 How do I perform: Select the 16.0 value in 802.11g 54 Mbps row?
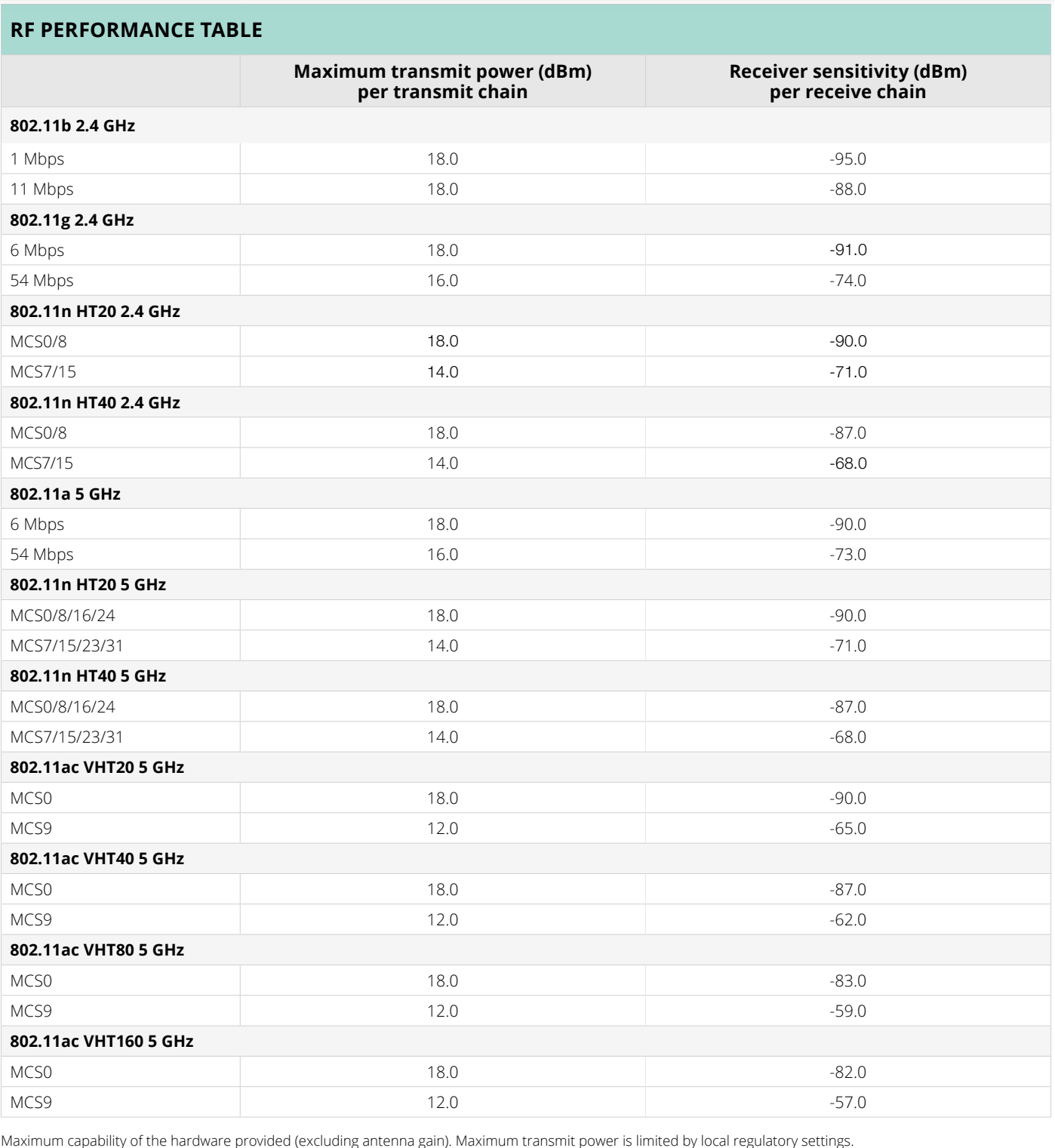(x=443, y=281)
